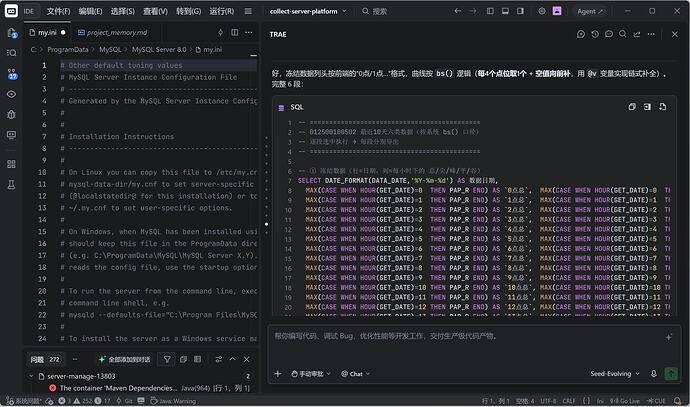Click the Trae logo at top left

(x=11, y=11)
